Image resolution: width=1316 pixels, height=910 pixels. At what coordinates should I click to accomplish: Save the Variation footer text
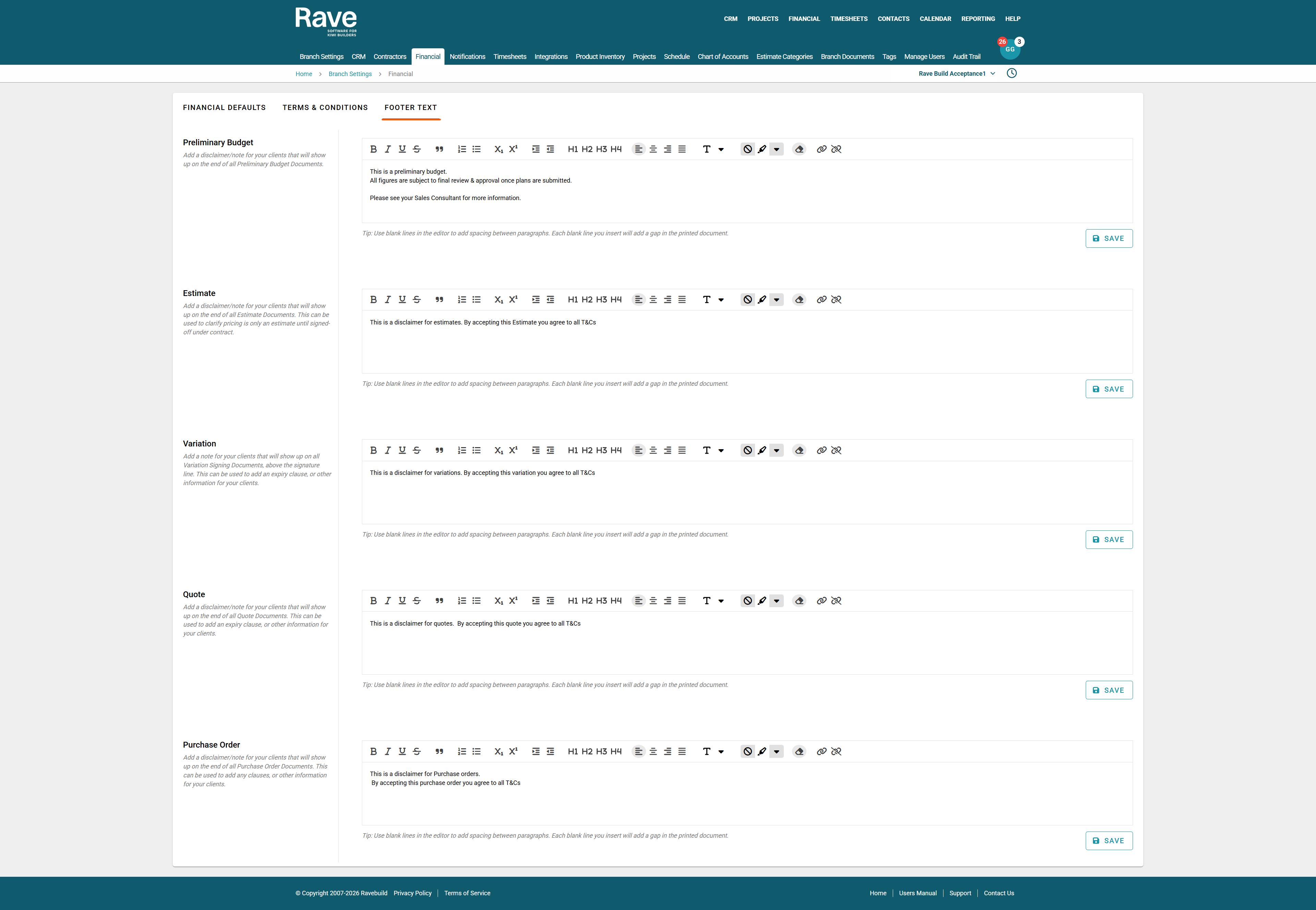click(1108, 539)
